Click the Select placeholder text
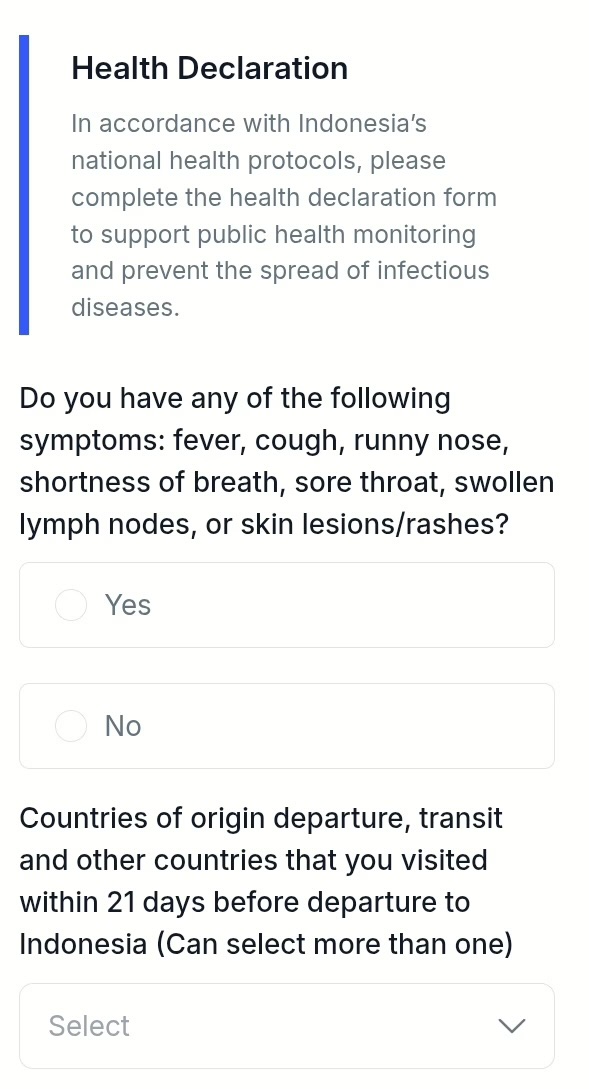 pos(89,1026)
